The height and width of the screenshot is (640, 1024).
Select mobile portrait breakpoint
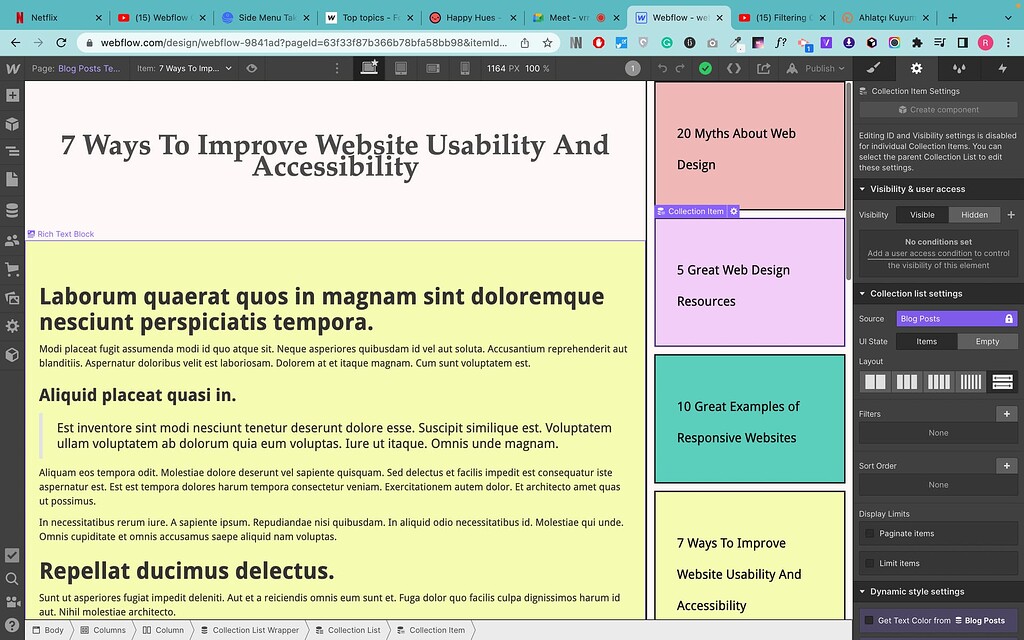(465, 68)
